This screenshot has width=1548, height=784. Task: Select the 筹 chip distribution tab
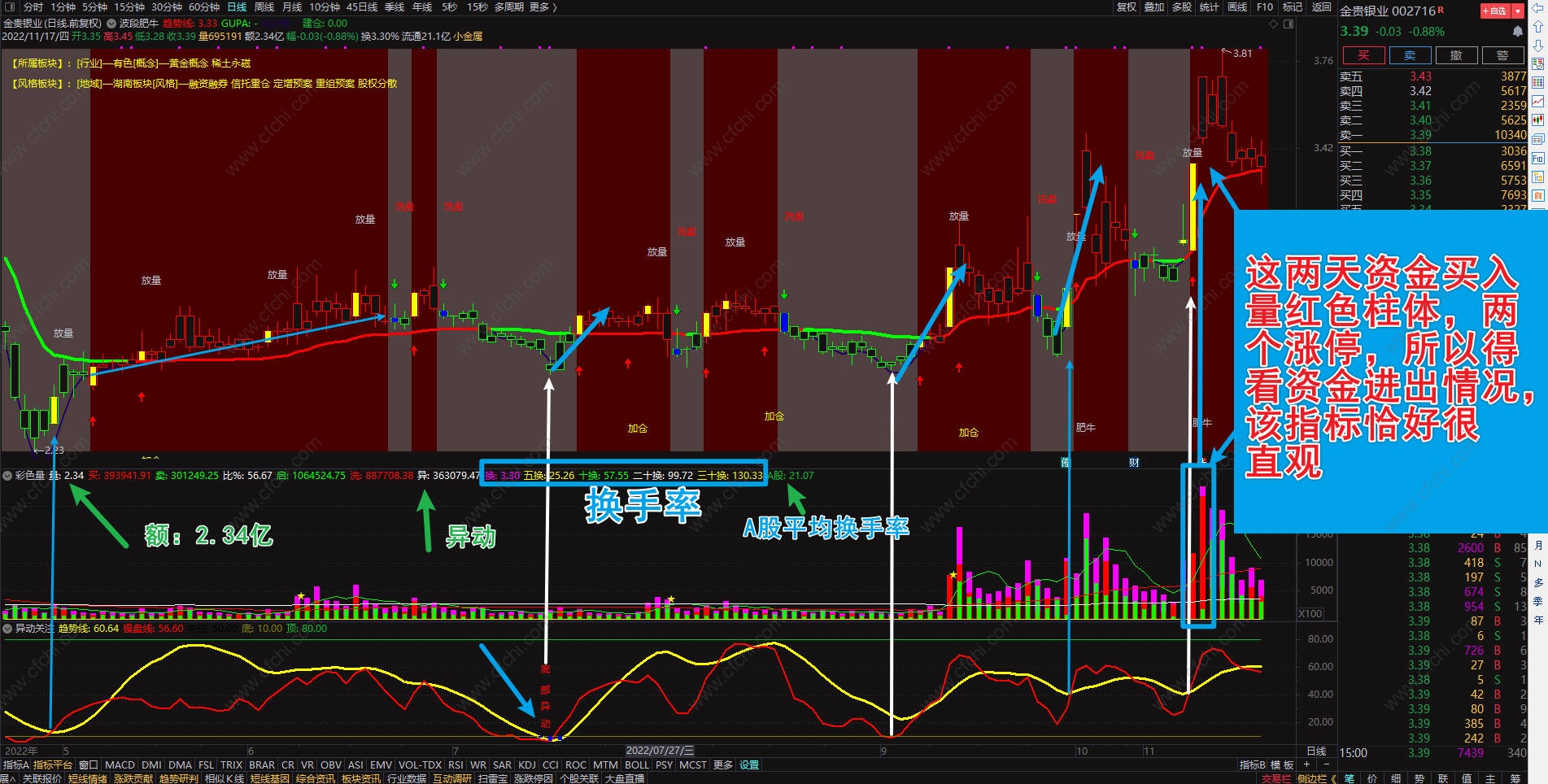(x=1515, y=778)
